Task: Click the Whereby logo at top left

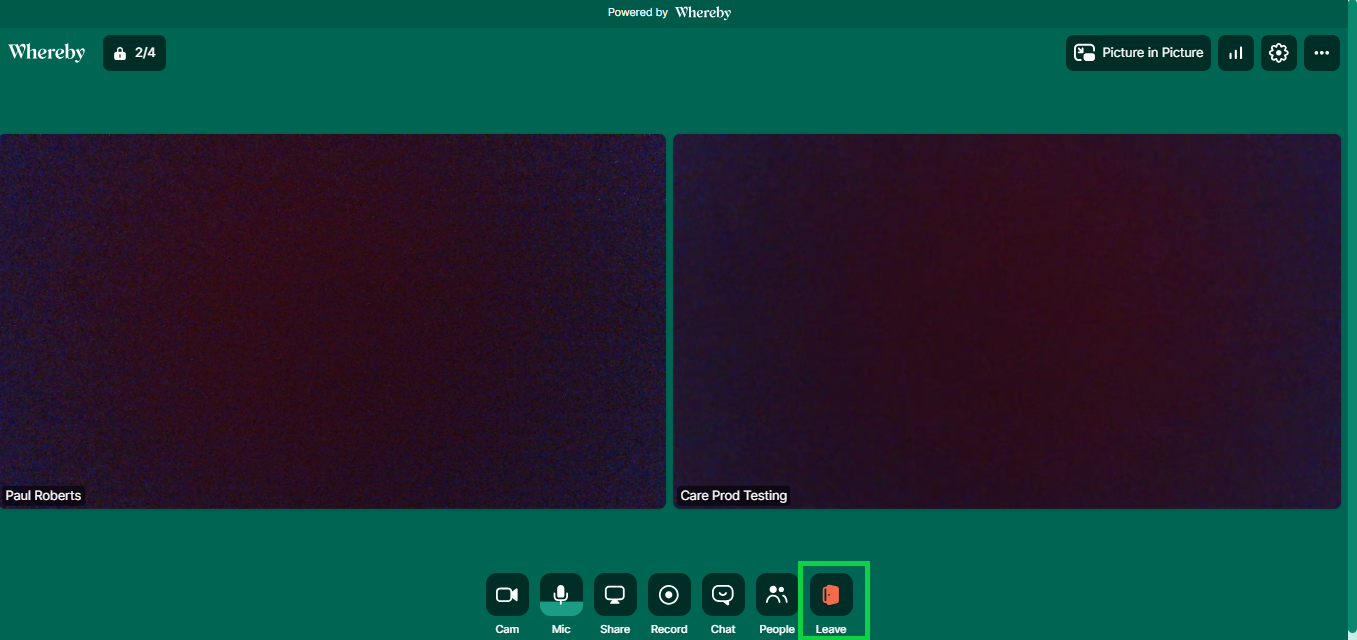Action: click(47, 52)
